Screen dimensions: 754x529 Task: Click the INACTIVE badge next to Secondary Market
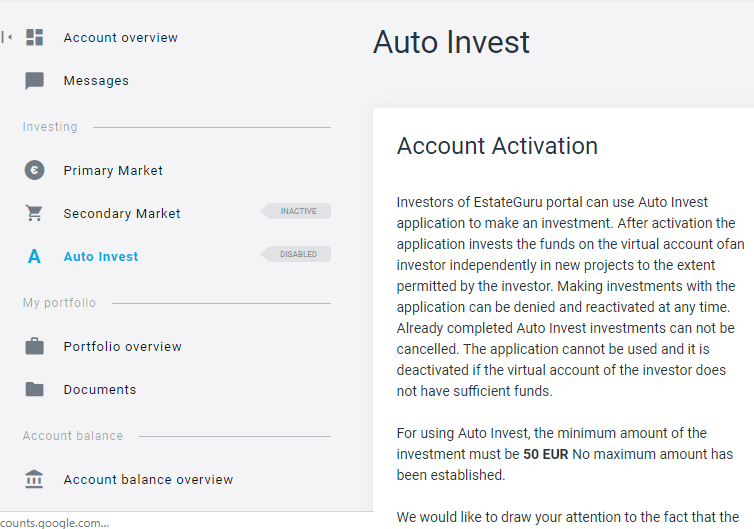tap(298, 211)
